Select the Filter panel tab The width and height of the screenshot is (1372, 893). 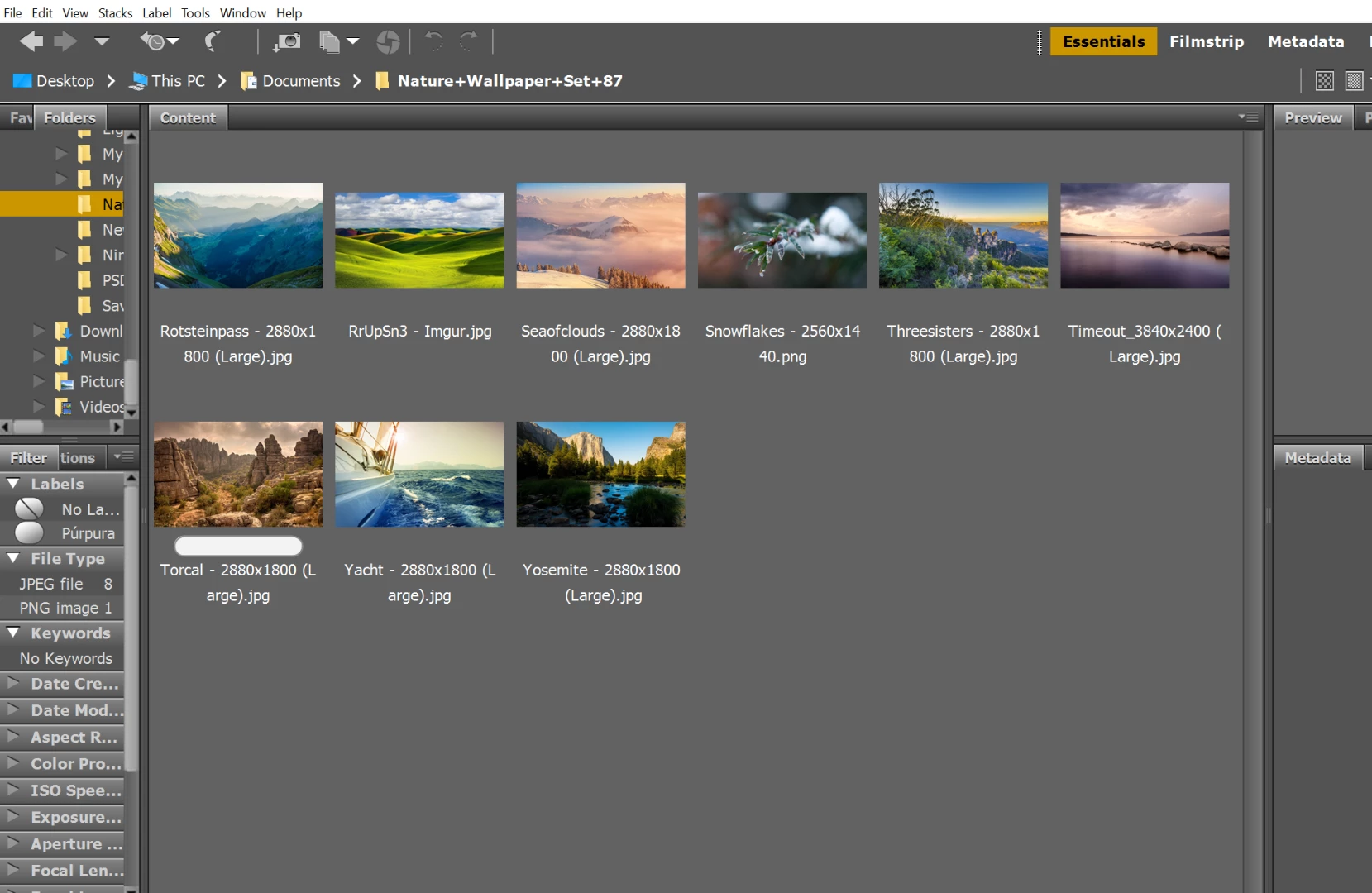pos(29,457)
